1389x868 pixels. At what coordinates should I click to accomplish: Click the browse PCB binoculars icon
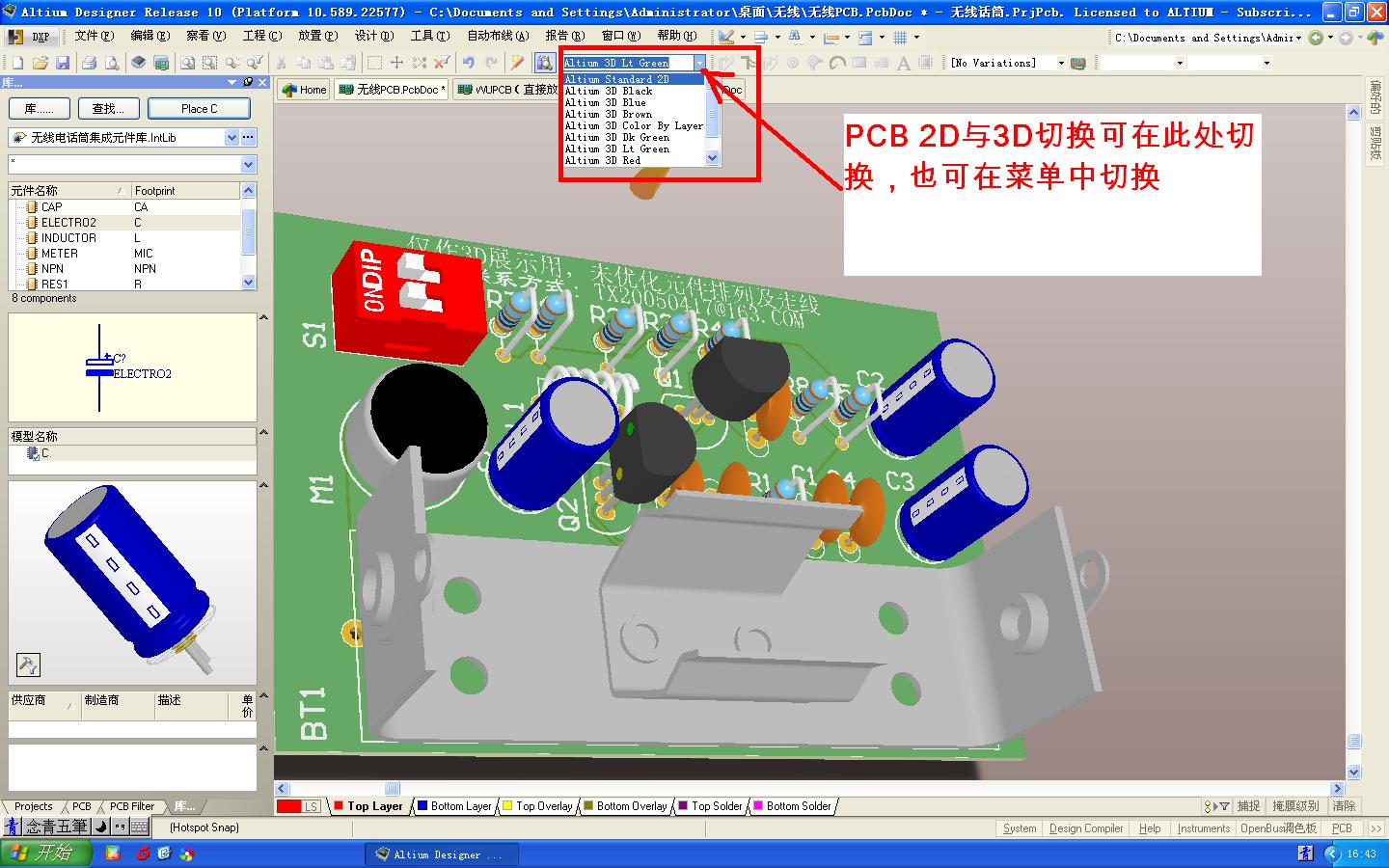click(x=543, y=63)
